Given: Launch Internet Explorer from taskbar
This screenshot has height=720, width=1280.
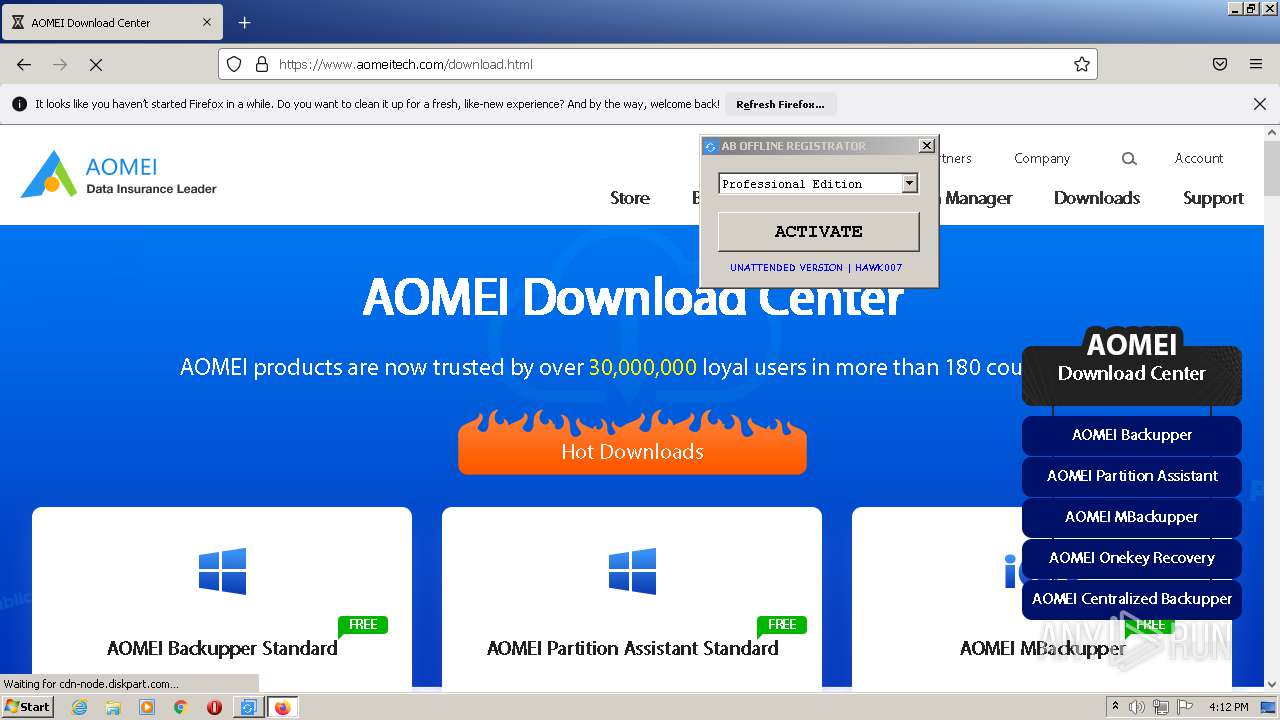Looking at the screenshot, I should (79, 707).
